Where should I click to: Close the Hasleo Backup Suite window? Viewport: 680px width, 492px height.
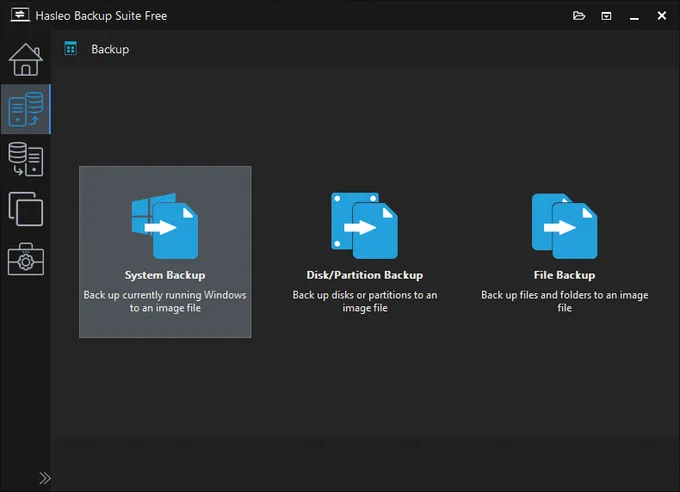click(661, 16)
